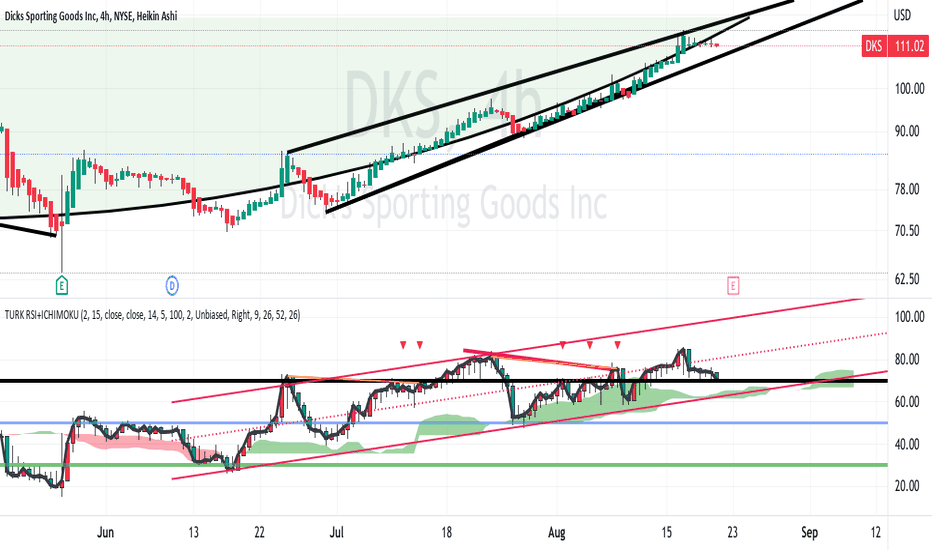
Task: Click the thick black horizontal RSI line
Action: [x=443, y=381]
